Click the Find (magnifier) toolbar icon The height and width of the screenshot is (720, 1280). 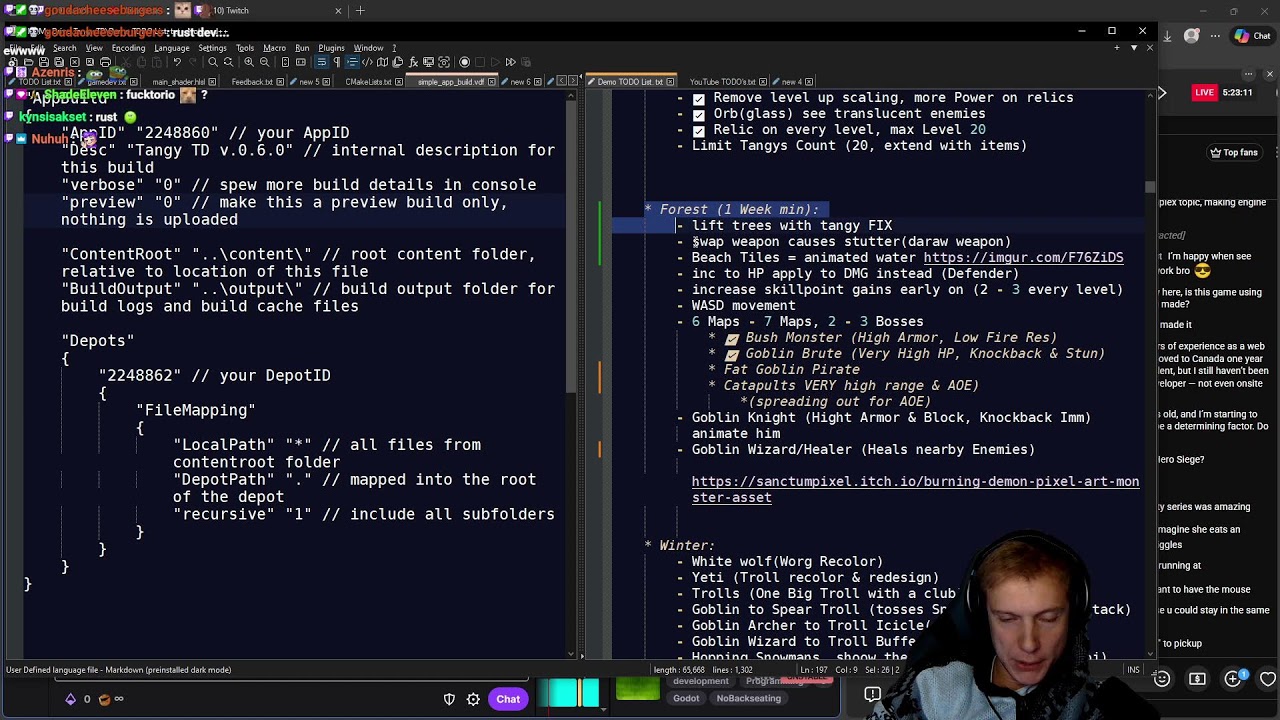click(x=213, y=62)
